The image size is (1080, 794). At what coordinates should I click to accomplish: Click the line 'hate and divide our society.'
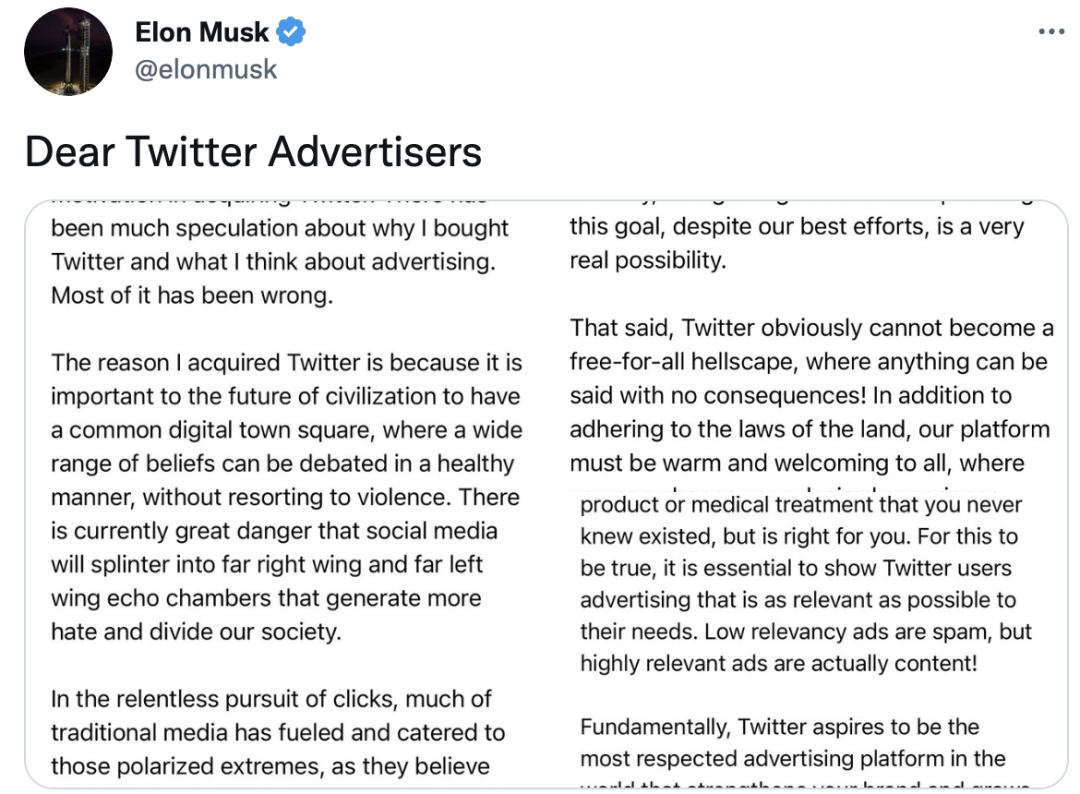196,631
